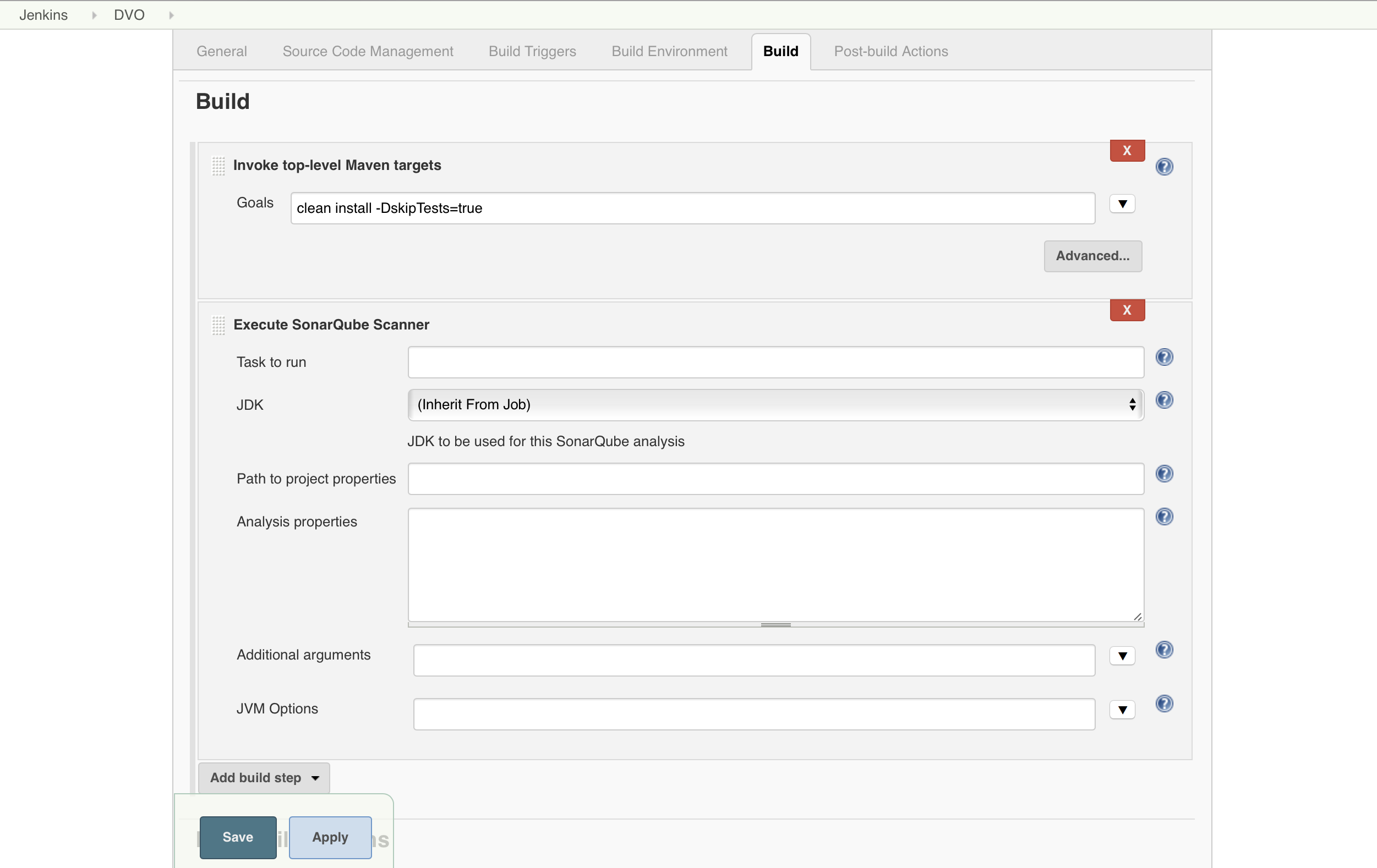Image resolution: width=1377 pixels, height=868 pixels.
Task: Show help for Additional arguments field
Action: click(x=1163, y=650)
